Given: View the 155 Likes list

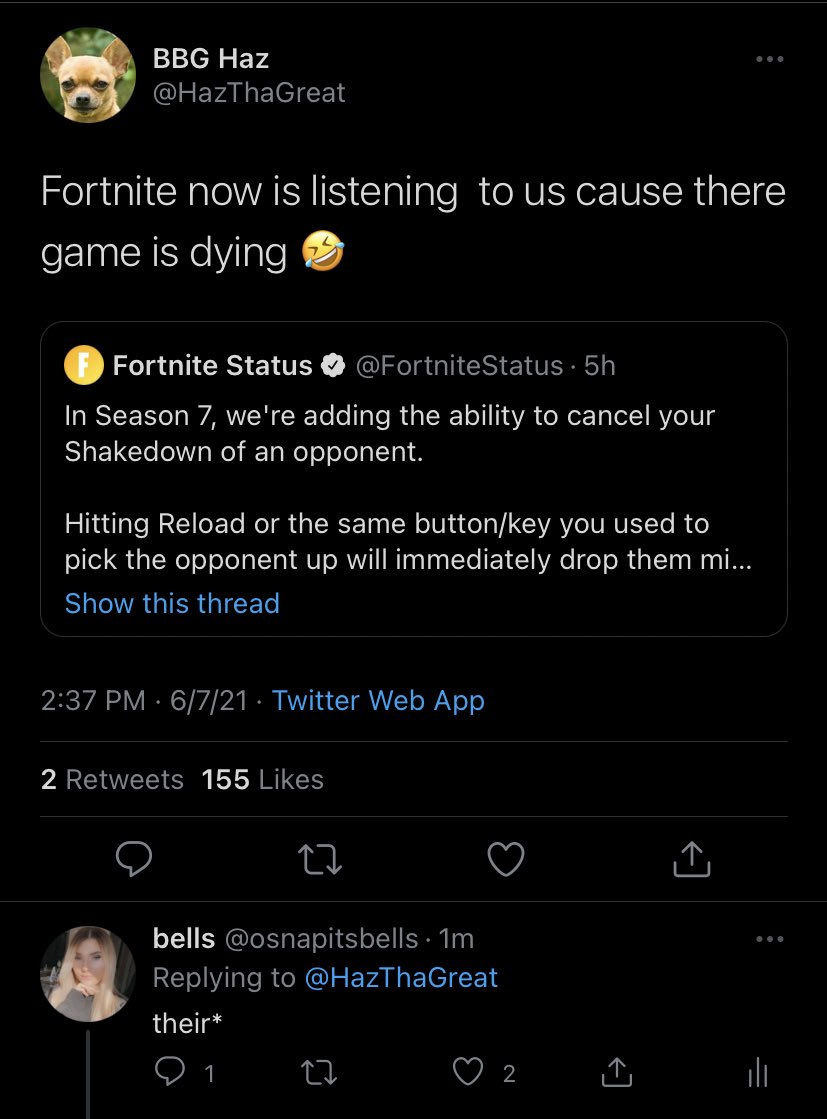Looking at the screenshot, I should [x=262, y=780].
